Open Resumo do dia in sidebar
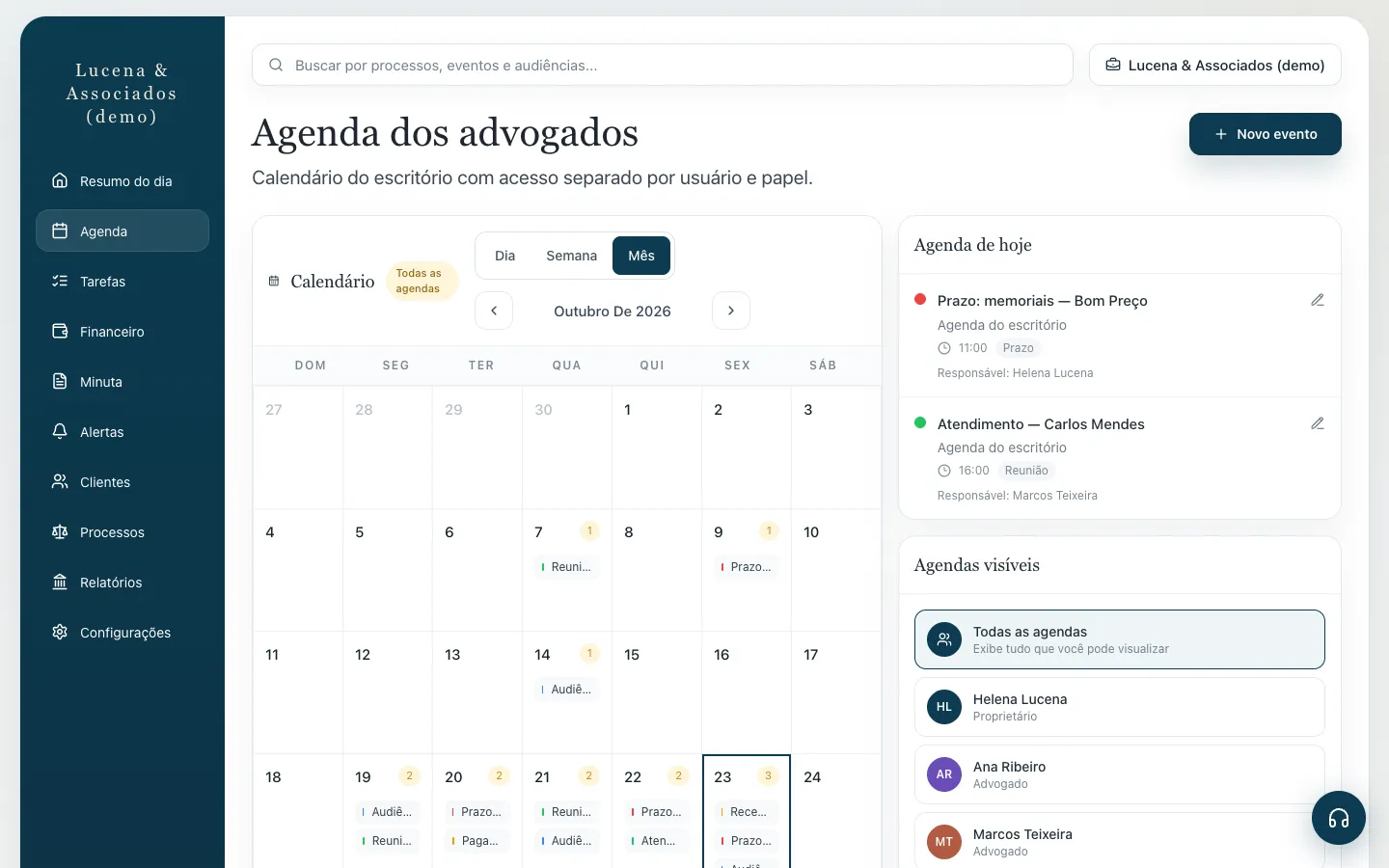Image resolution: width=1389 pixels, height=868 pixels. click(123, 181)
